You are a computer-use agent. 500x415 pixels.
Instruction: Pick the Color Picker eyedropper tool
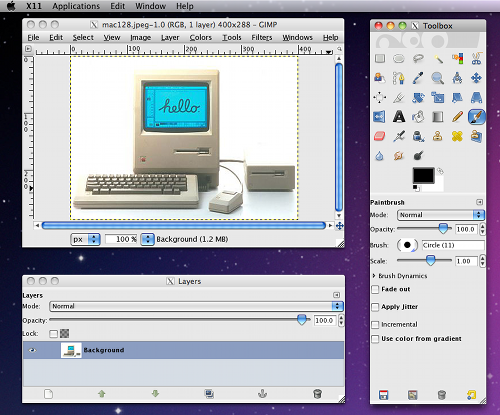tap(418, 78)
